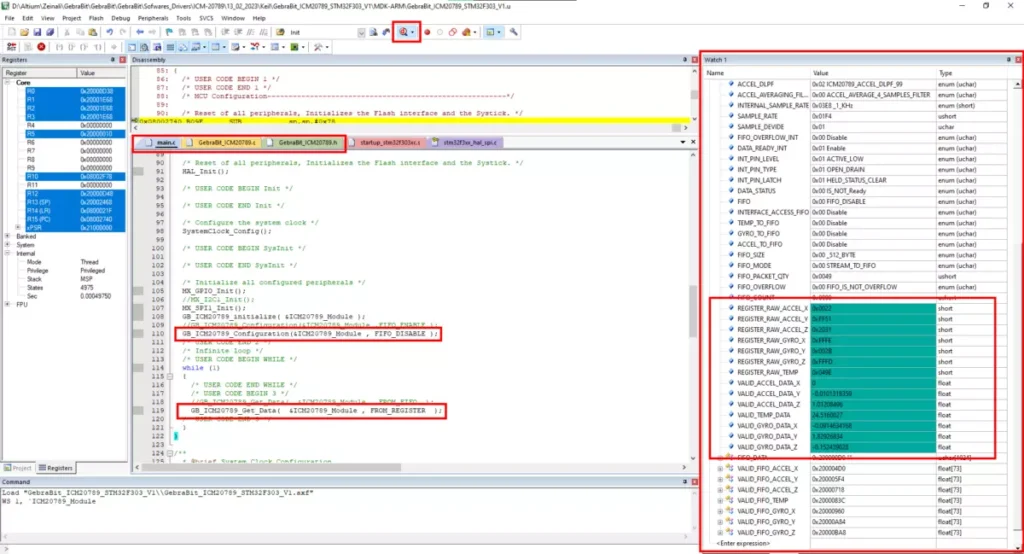Viewport: 1024px width, 554px height.
Task: Click the Paste clipboard icon
Action: click(93, 32)
